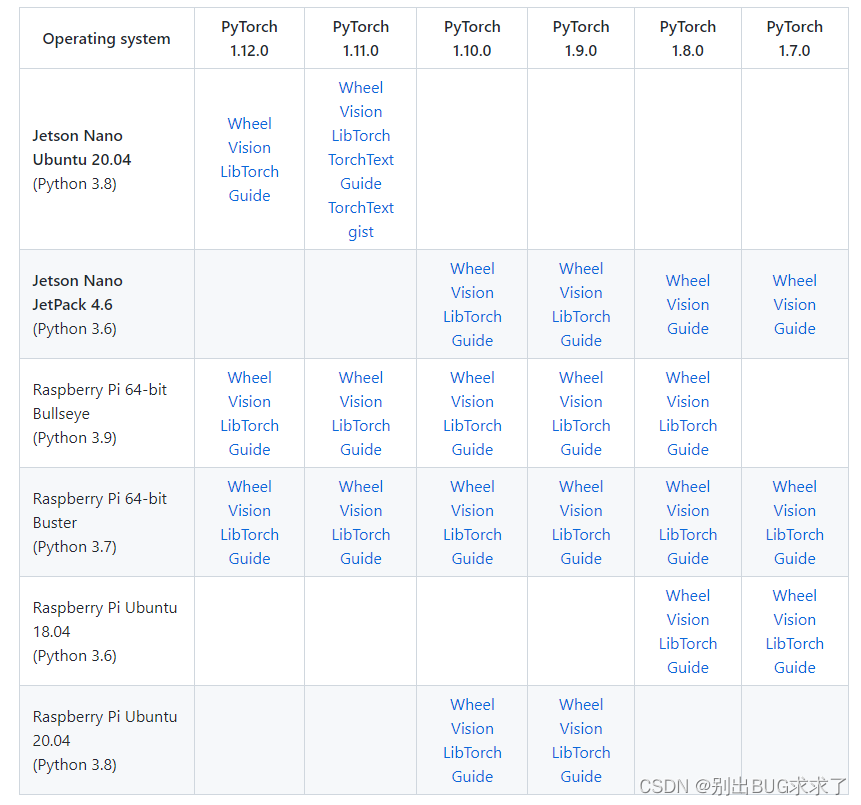This screenshot has width=861, height=805.
Task: Open Vision link for Raspberry Pi Ubuntu 20.04 PyTorch 1.10.0
Action: pos(472,729)
